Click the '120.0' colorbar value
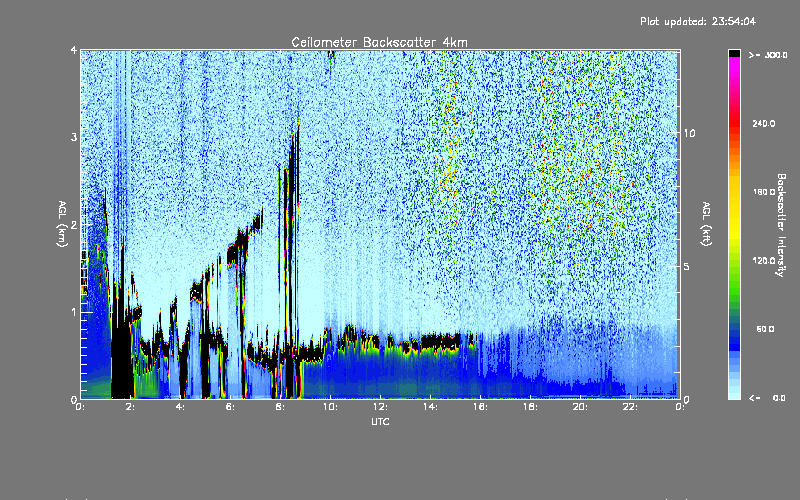This screenshot has height=500, width=800. (764, 261)
